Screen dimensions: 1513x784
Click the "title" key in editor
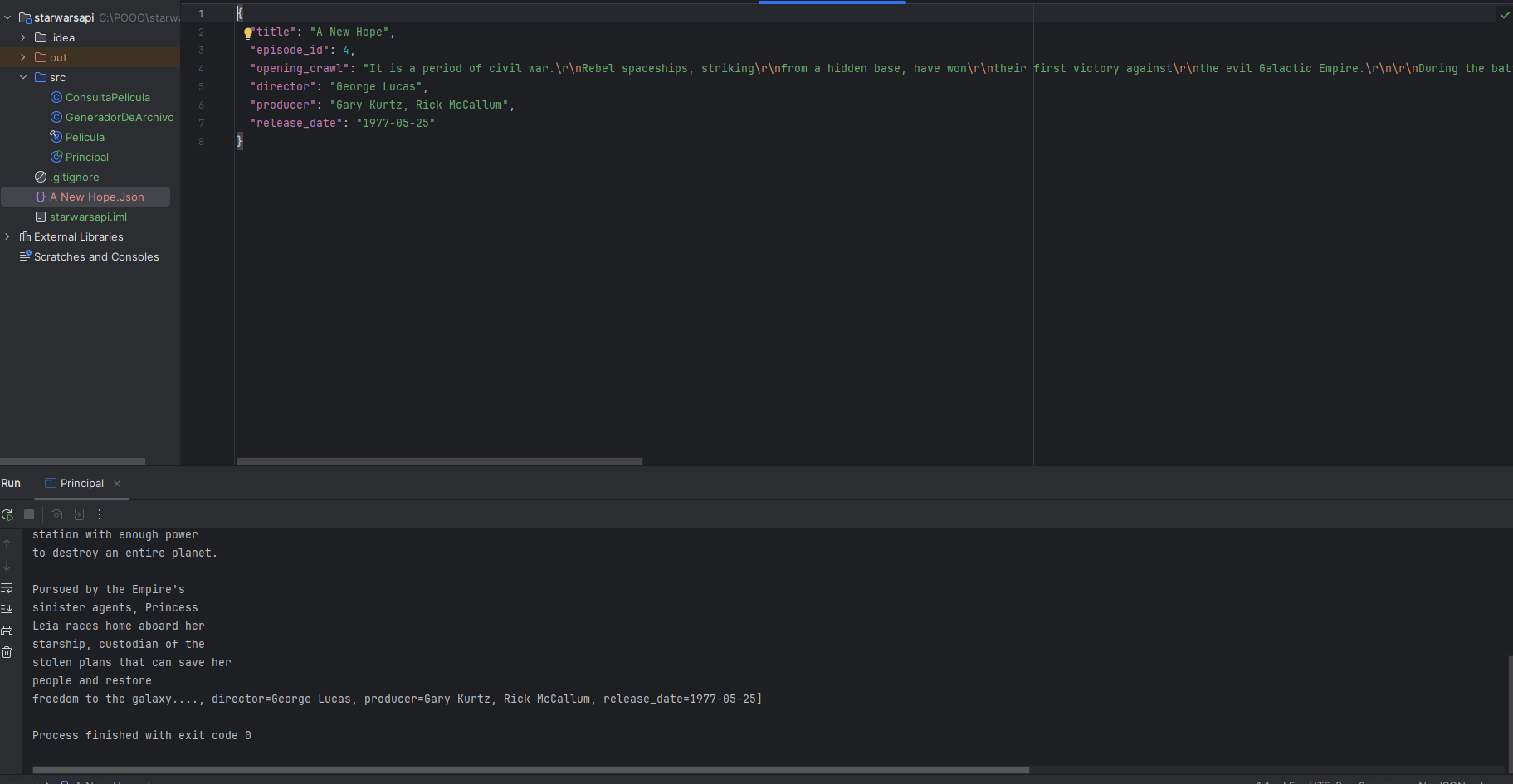273,32
